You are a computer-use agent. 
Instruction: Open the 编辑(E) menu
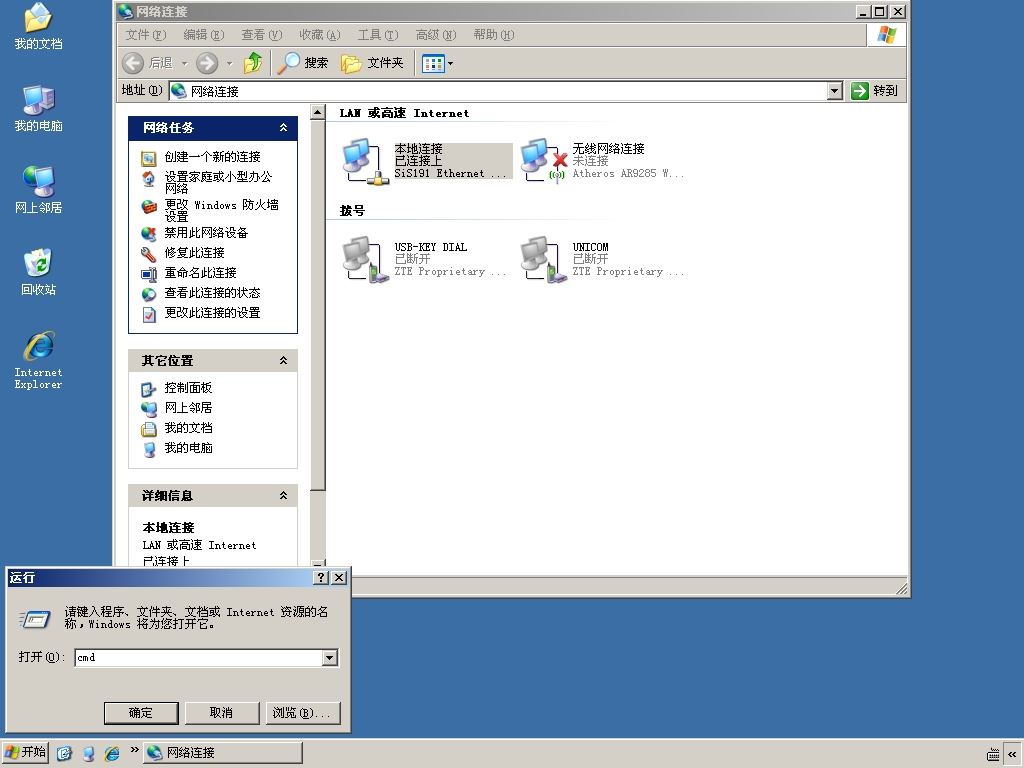click(204, 35)
